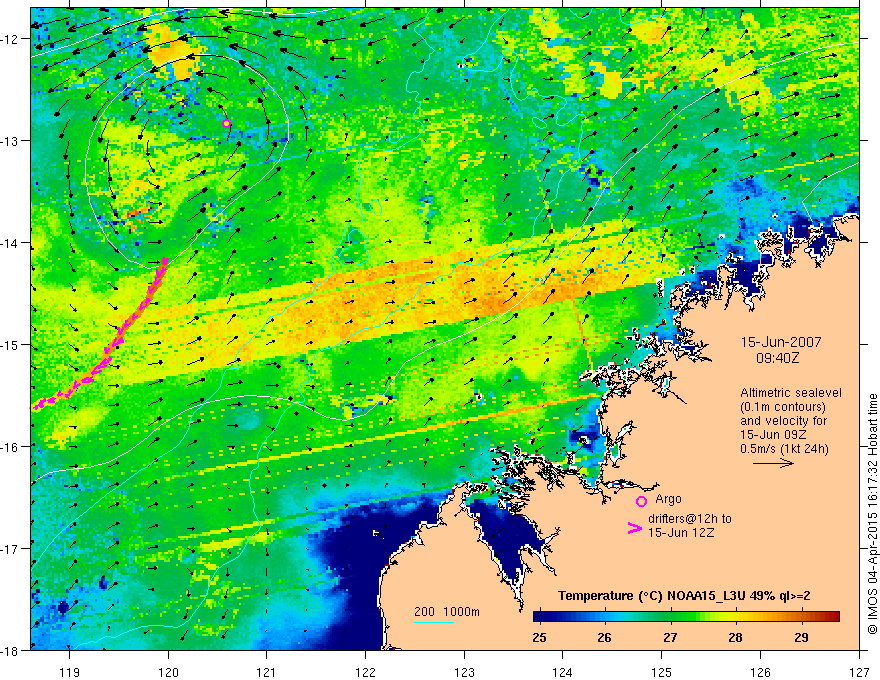This screenshot has height=680, width=880.
Task: Click the magenta Argo legend circle
Action: (641, 501)
